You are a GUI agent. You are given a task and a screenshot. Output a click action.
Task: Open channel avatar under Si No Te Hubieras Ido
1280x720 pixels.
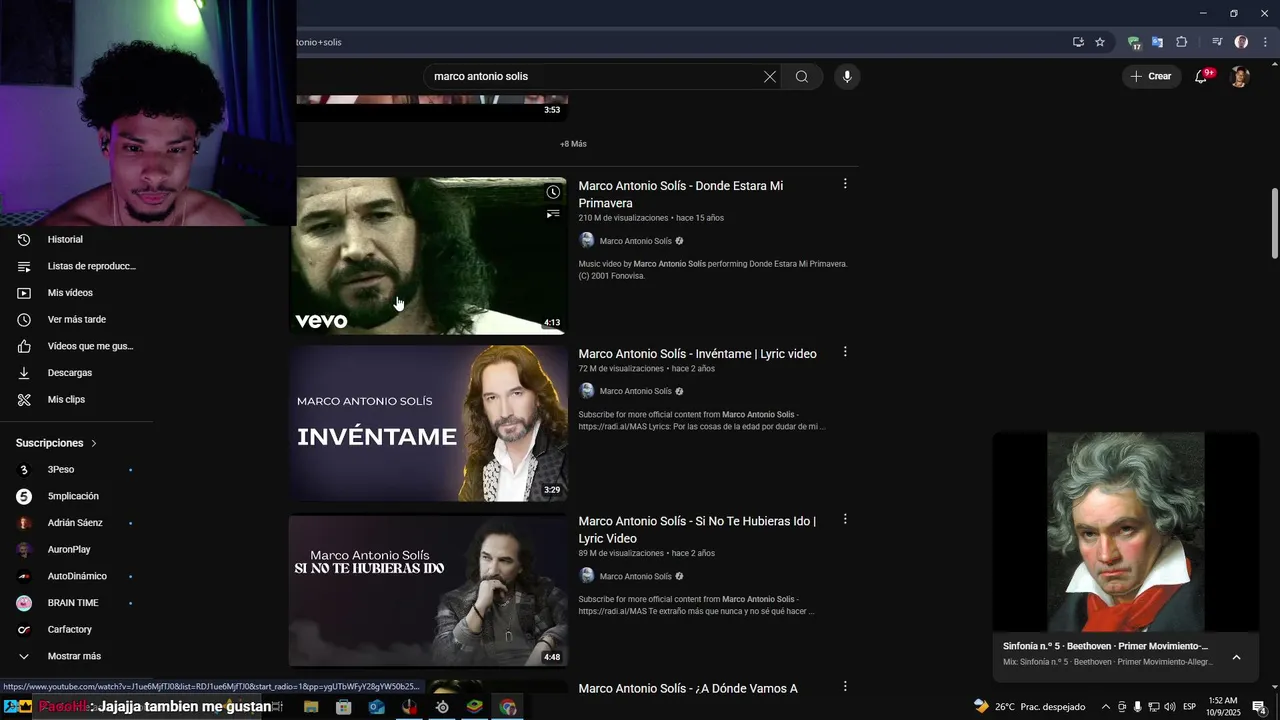(587, 576)
